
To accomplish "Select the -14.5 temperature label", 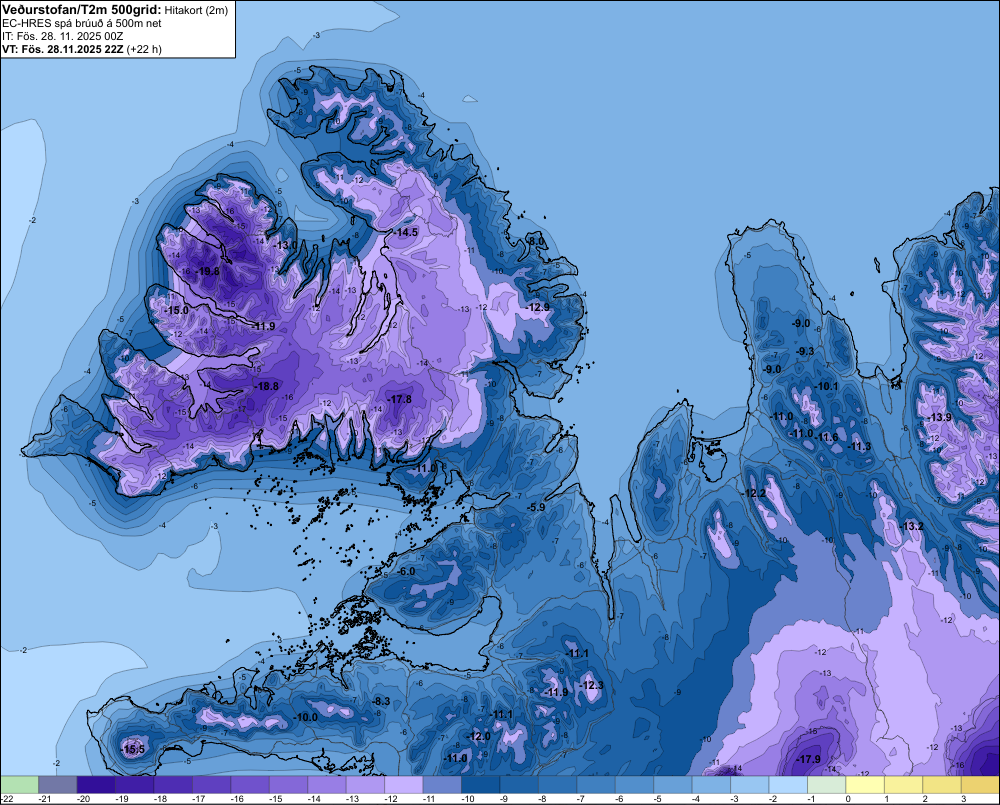I will 407,232.
